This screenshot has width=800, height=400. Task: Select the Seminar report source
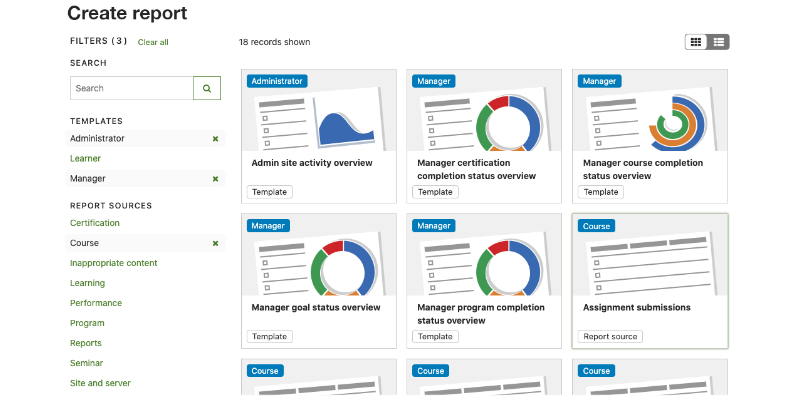87,363
